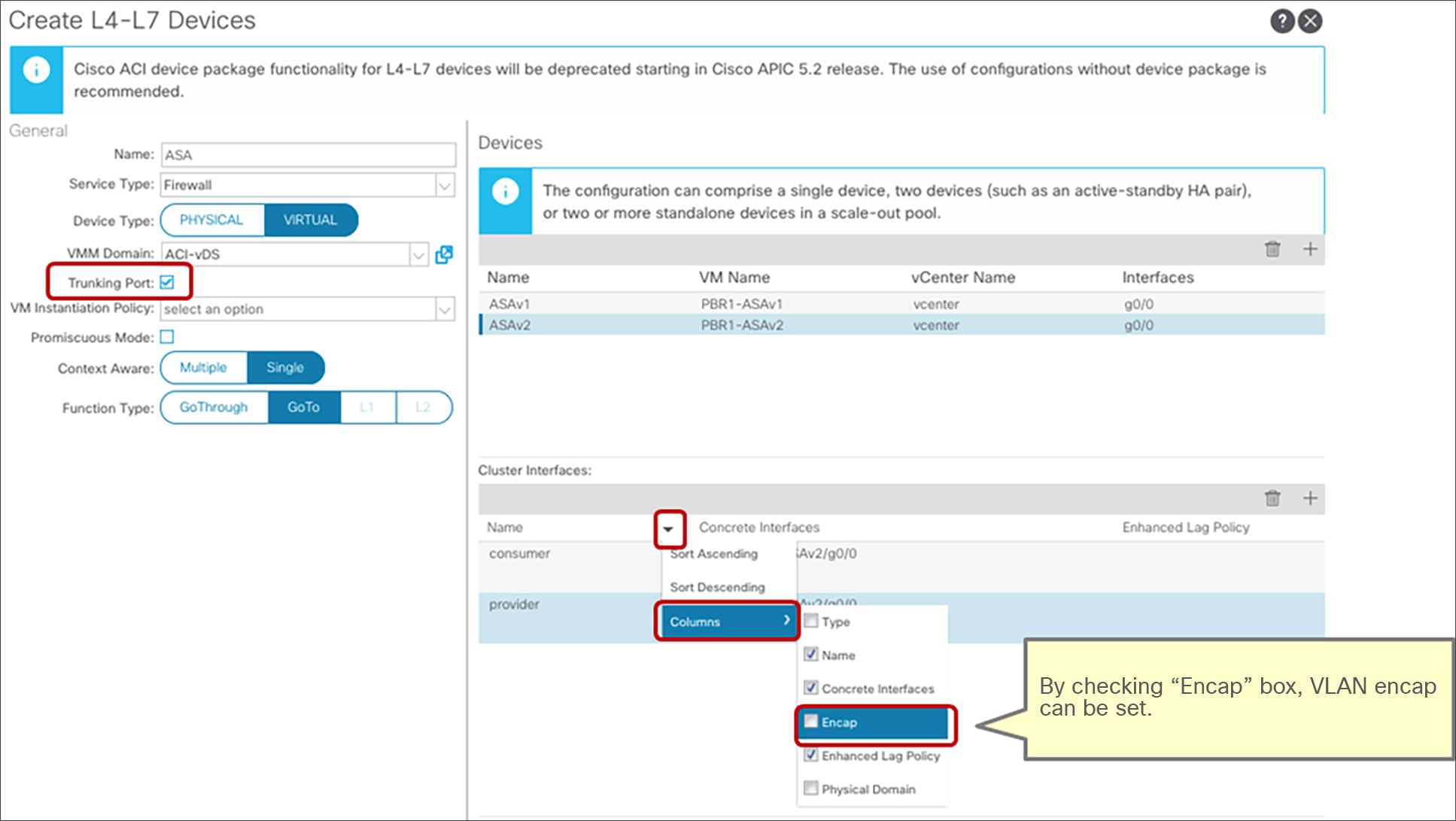Add cluster interface with plus icon

(x=1310, y=498)
